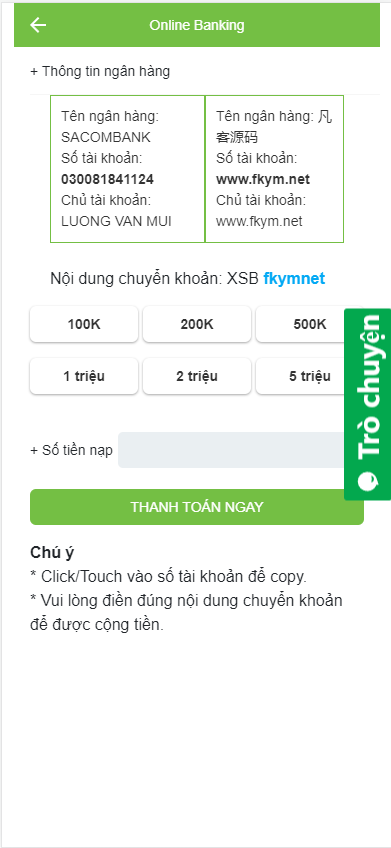
Task: Copy the www.fkym.net account number
Action: (263, 180)
